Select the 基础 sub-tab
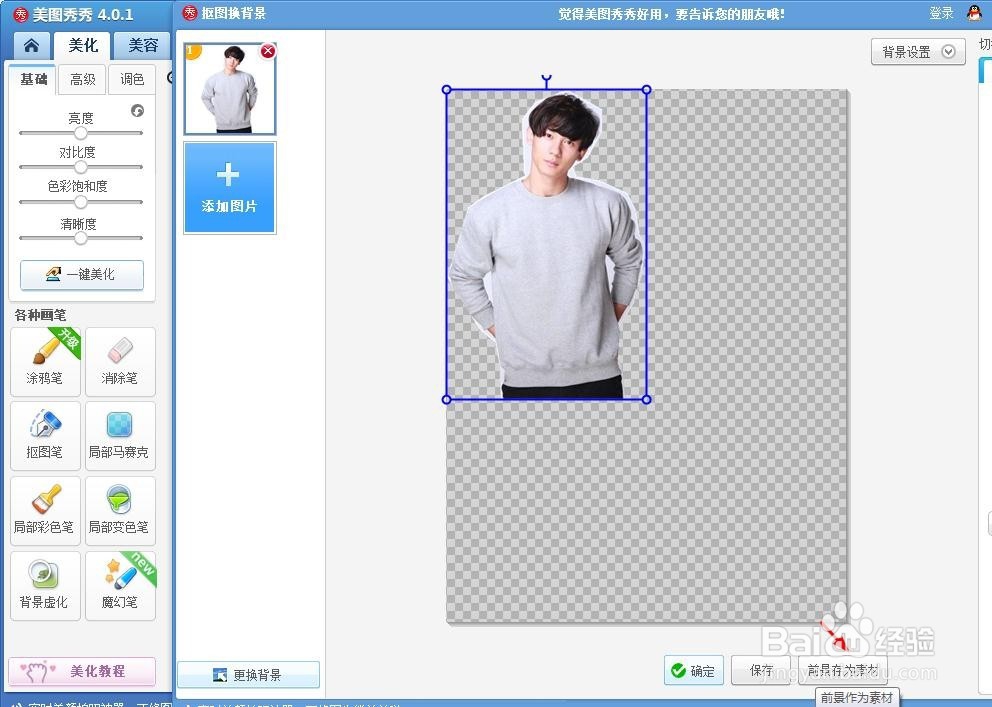Screen dimensions: 992x707 pos(34,79)
